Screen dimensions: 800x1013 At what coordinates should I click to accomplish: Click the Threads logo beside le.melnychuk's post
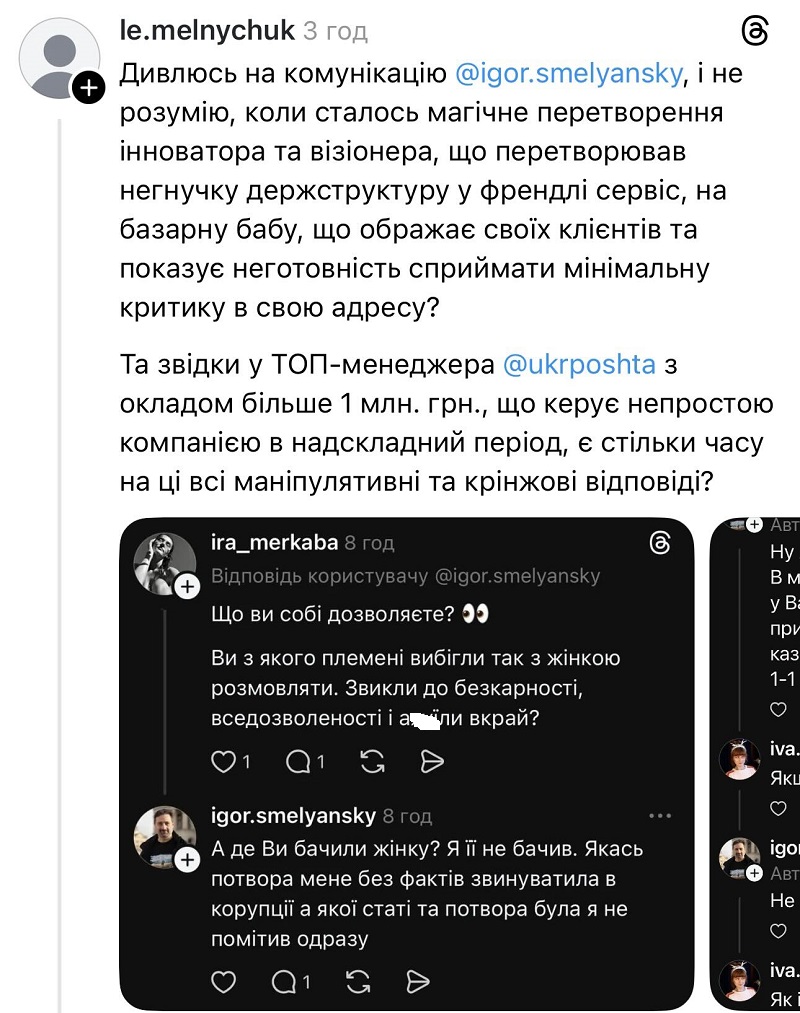tap(755, 32)
